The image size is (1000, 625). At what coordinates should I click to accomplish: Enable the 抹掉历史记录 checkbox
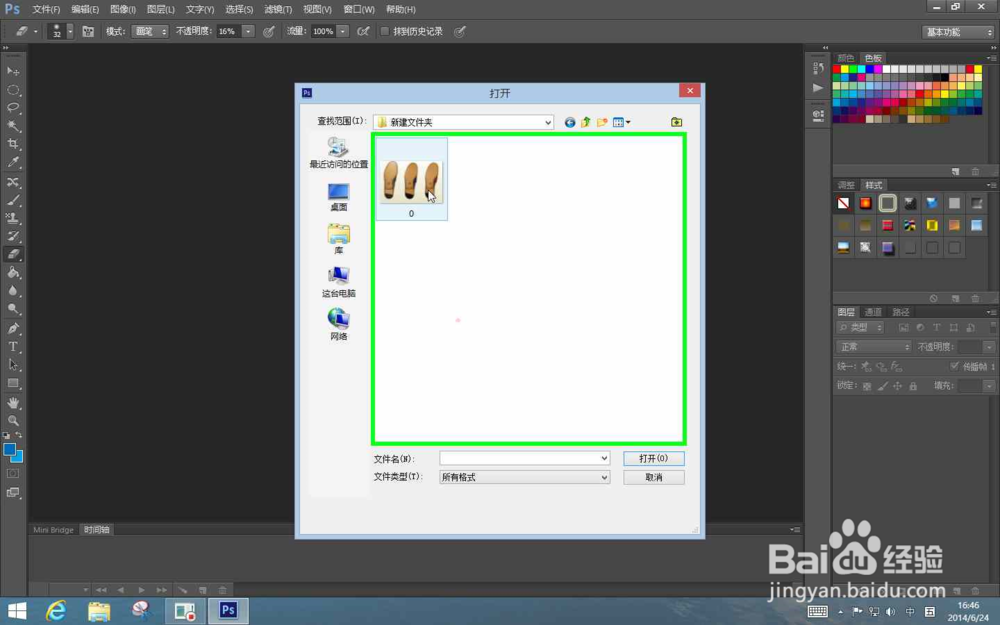pyautogui.click(x=385, y=31)
